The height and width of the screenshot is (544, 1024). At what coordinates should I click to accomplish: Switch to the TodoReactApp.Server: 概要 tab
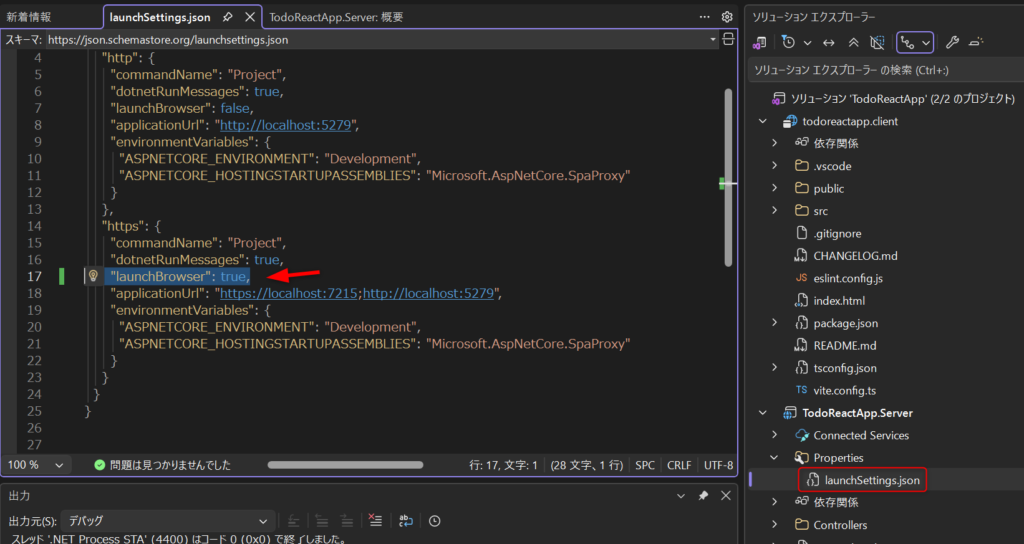point(336,17)
